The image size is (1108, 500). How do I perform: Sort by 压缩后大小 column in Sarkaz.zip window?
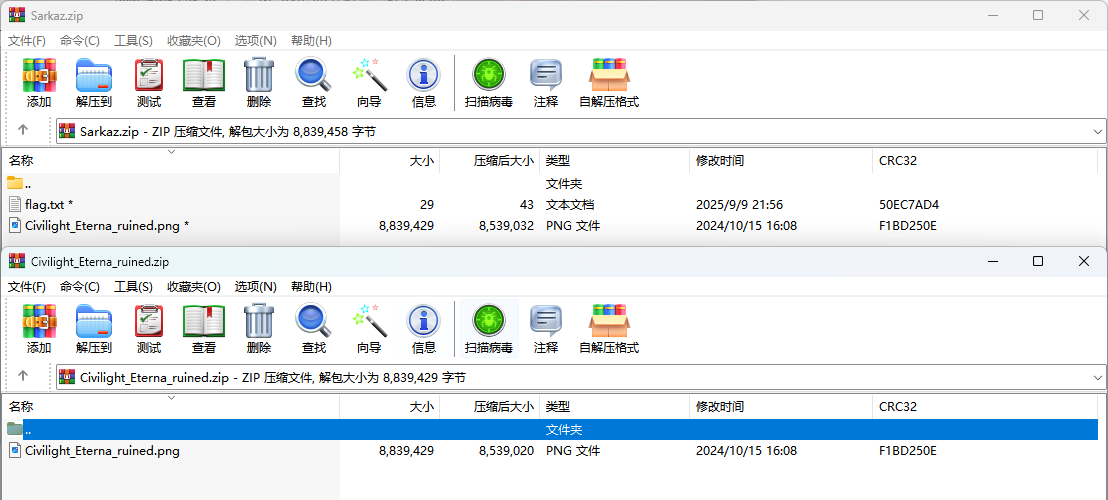coord(490,160)
